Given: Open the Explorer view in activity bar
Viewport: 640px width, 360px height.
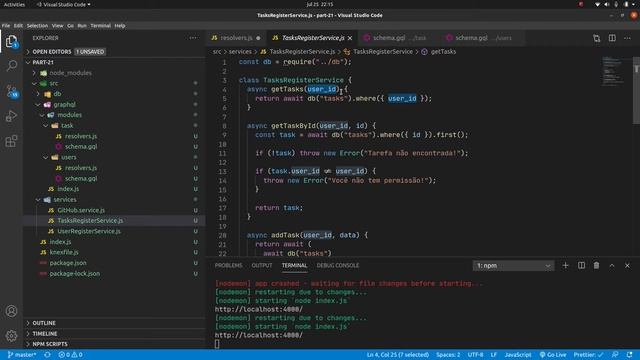Looking at the screenshot, I should click(11, 41).
